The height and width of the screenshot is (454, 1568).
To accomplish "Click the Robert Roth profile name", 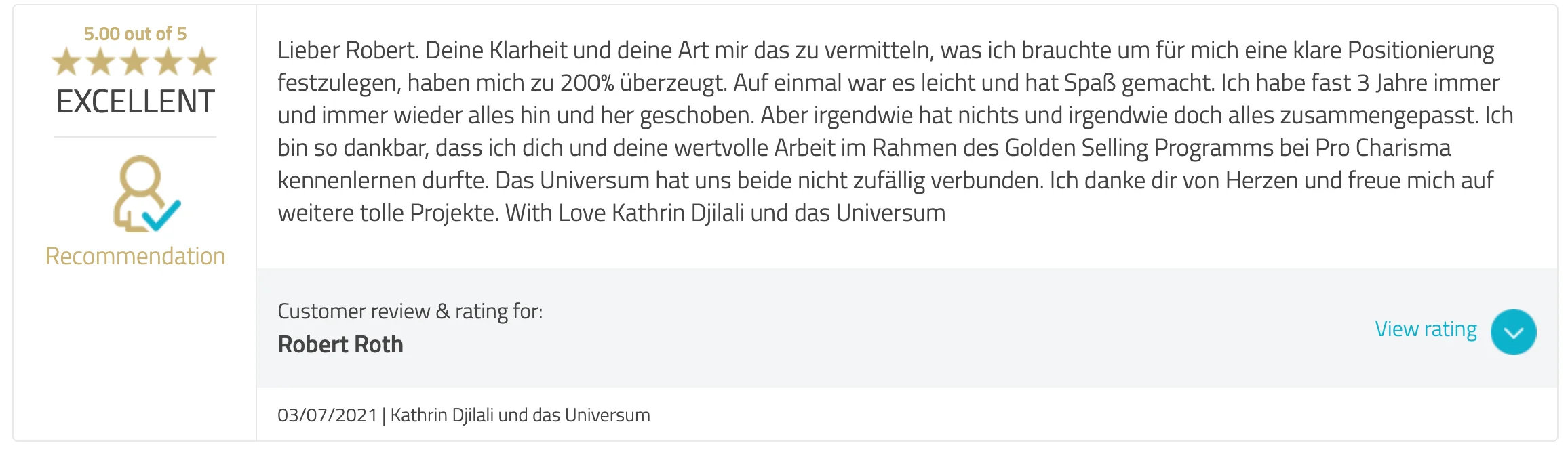I will click(340, 345).
